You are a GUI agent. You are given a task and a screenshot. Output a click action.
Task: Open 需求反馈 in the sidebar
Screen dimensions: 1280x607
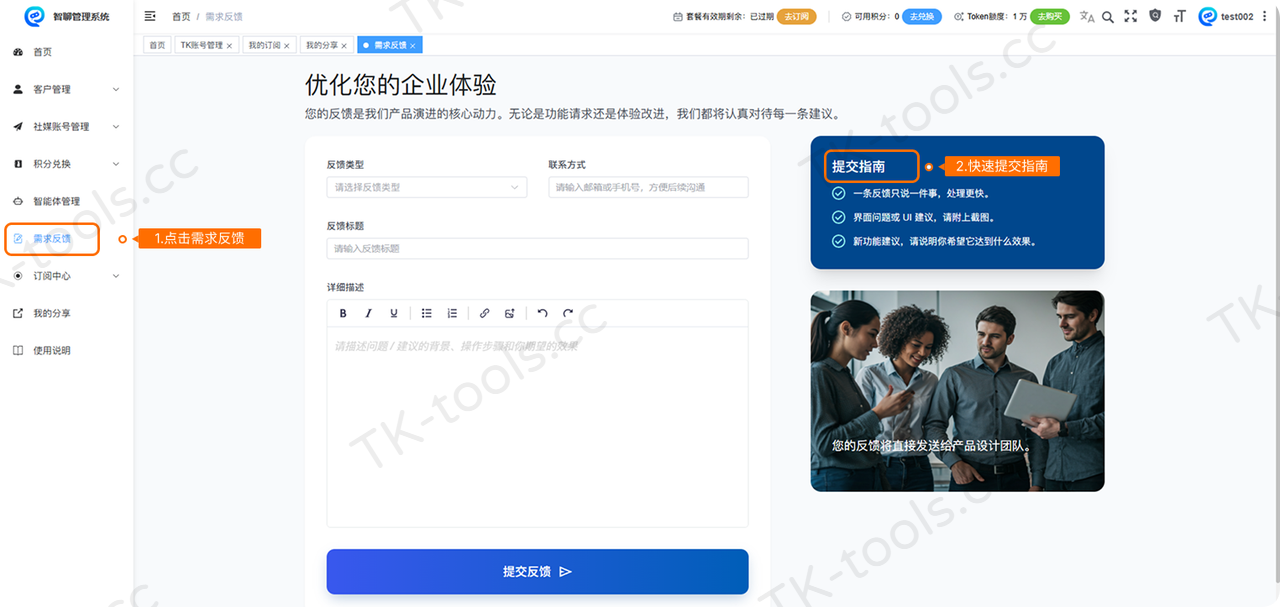pyautogui.click(x=52, y=239)
